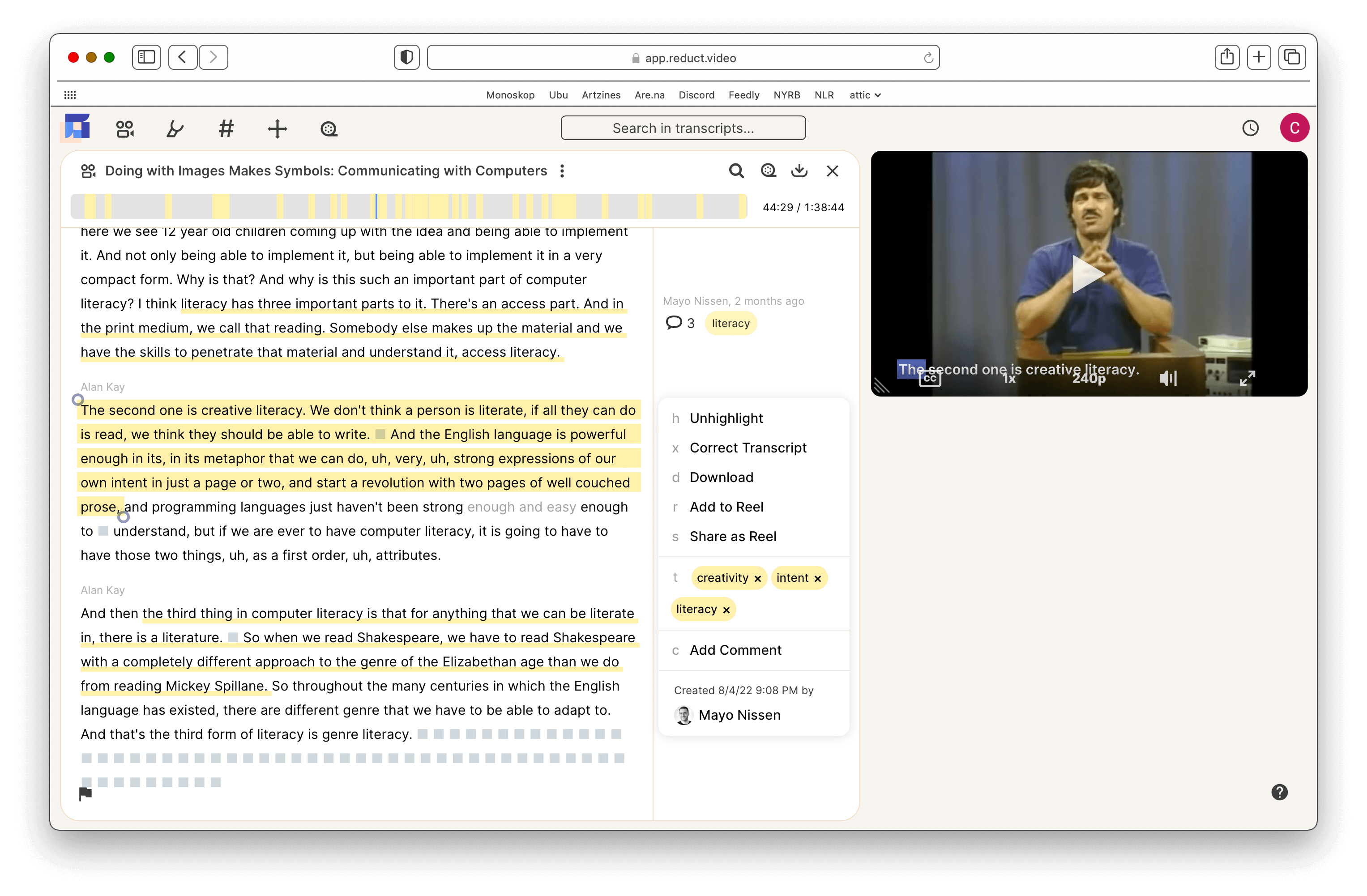Play the video with center play button
The image size is (1367, 896).
(x=1089, y=274)
